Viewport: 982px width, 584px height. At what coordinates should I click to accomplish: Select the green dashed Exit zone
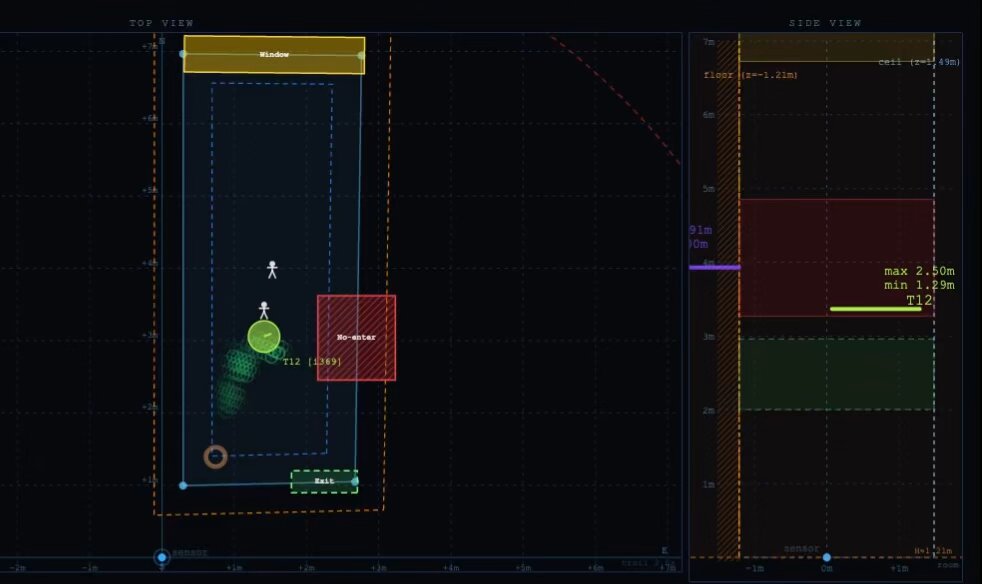(324, 481)
